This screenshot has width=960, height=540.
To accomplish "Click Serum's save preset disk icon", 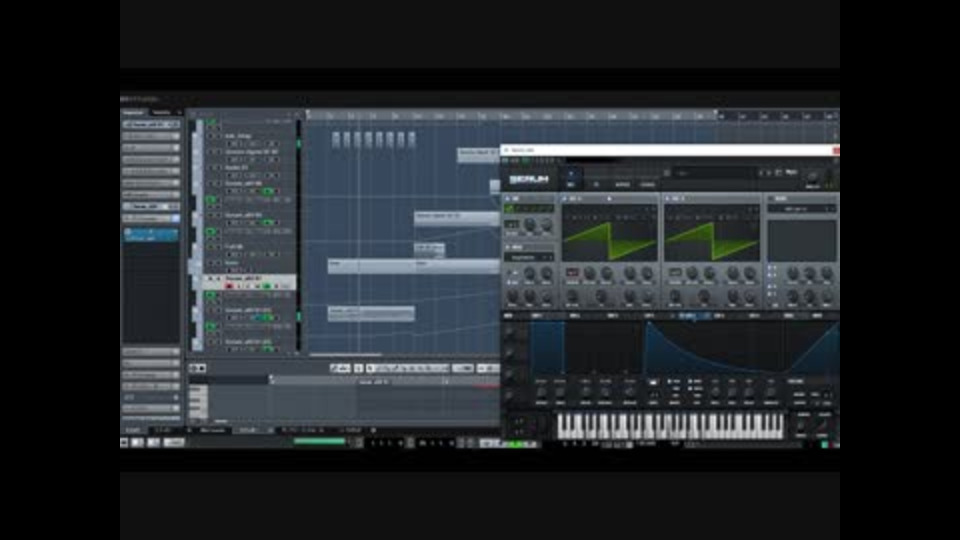I will (778, 173).
